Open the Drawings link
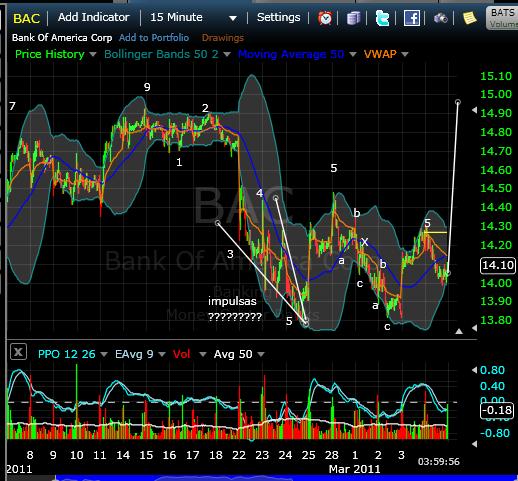This screenshot has width=518, height=481. (x=223, y=38)
